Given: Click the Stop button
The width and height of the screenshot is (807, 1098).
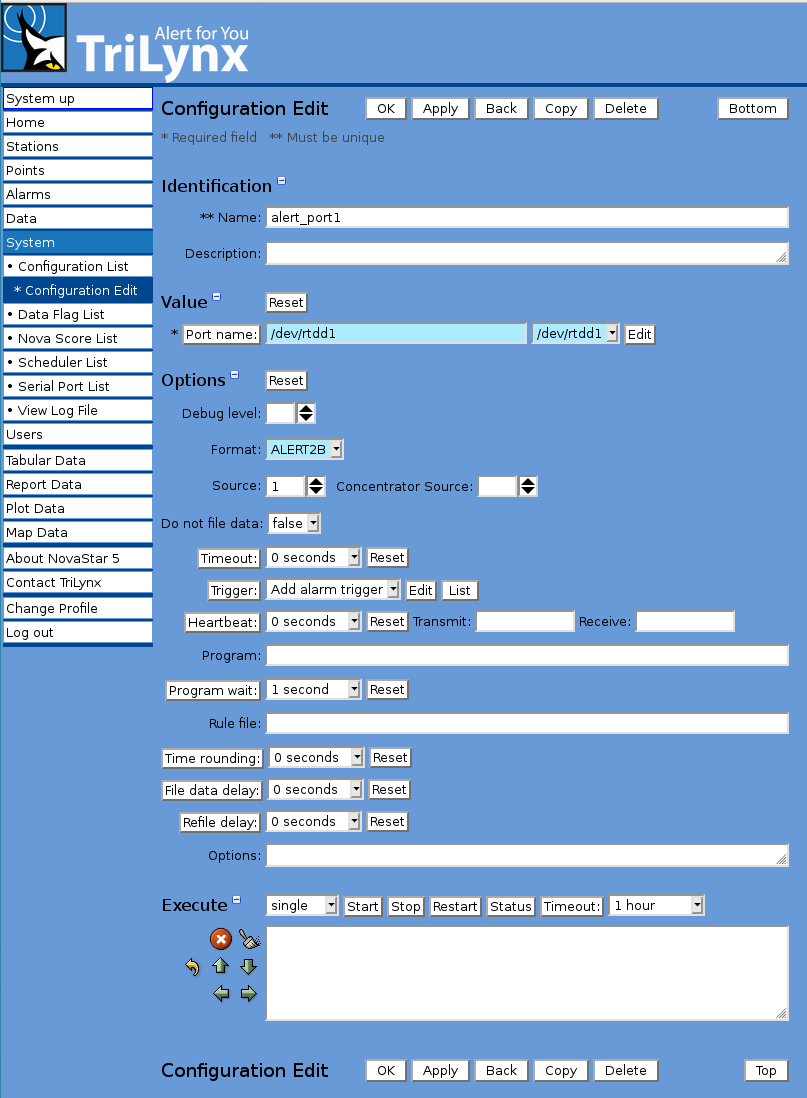Looking at the screenshot, I should pos(406,906).
